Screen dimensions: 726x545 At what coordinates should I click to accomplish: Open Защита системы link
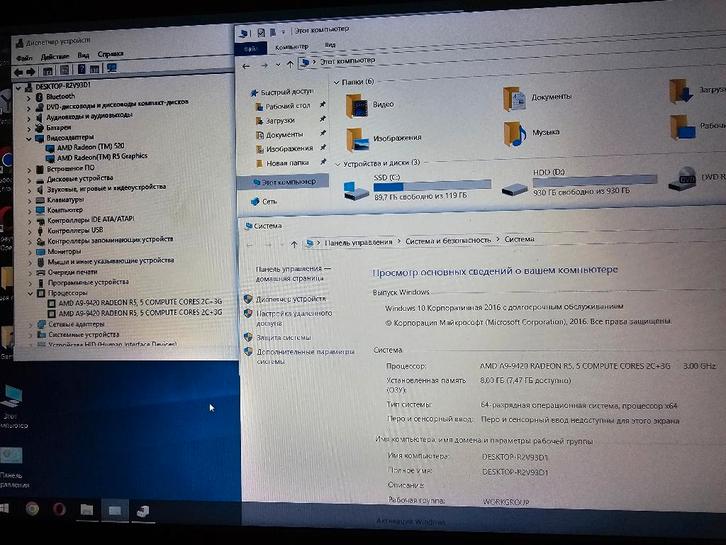point(283,338)
